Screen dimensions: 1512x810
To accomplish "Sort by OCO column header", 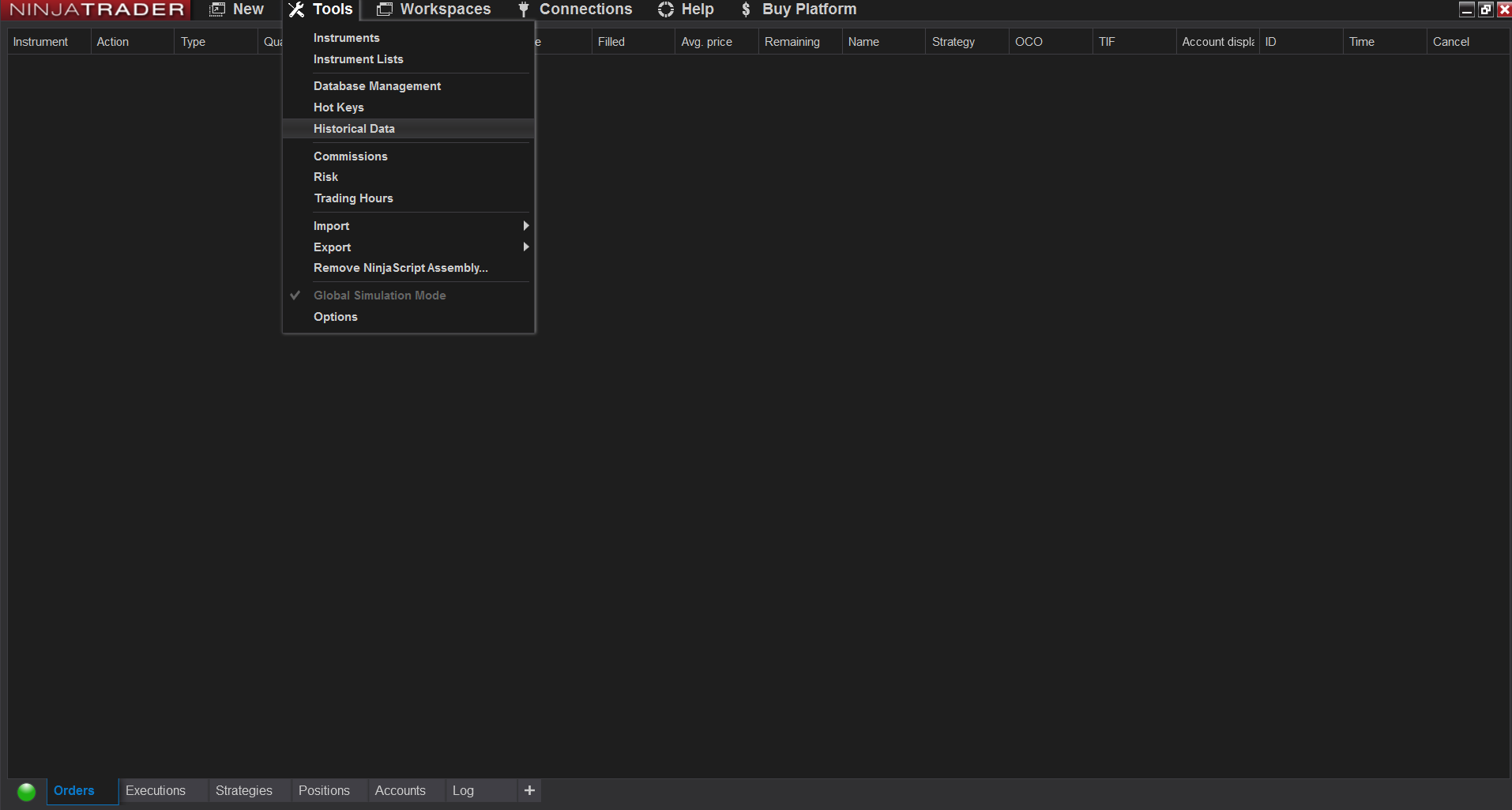I will click(1051, 42).
